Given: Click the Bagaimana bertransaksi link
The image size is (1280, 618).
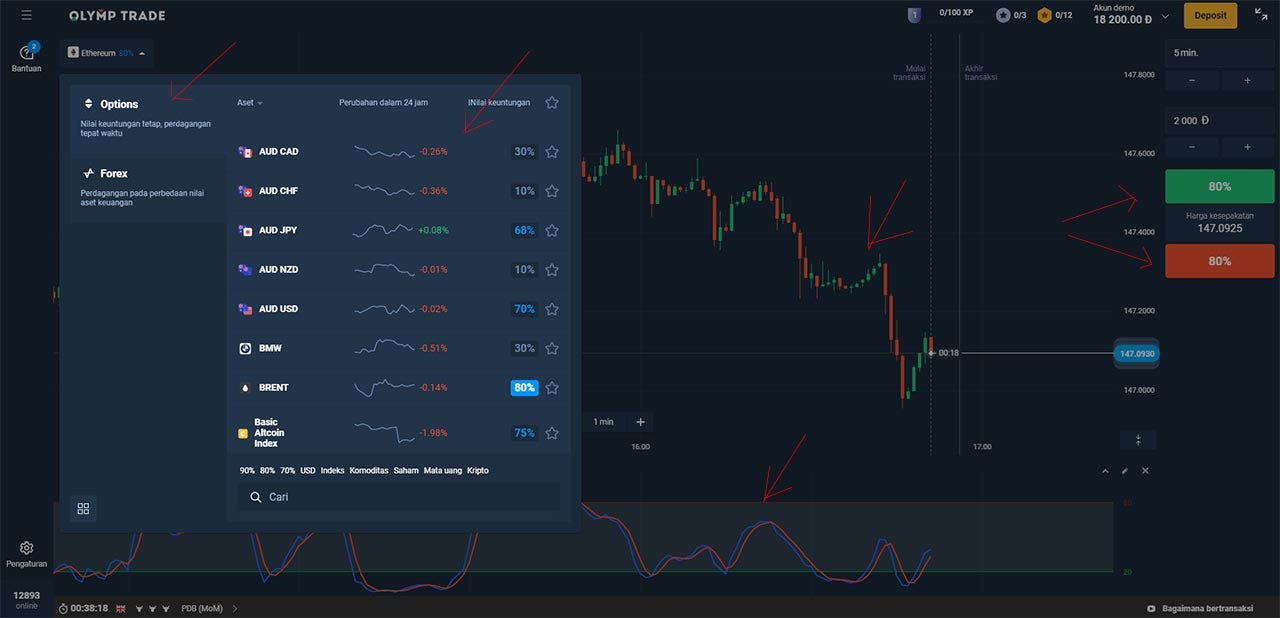Looking at the screenshot, I should 1208,608.
